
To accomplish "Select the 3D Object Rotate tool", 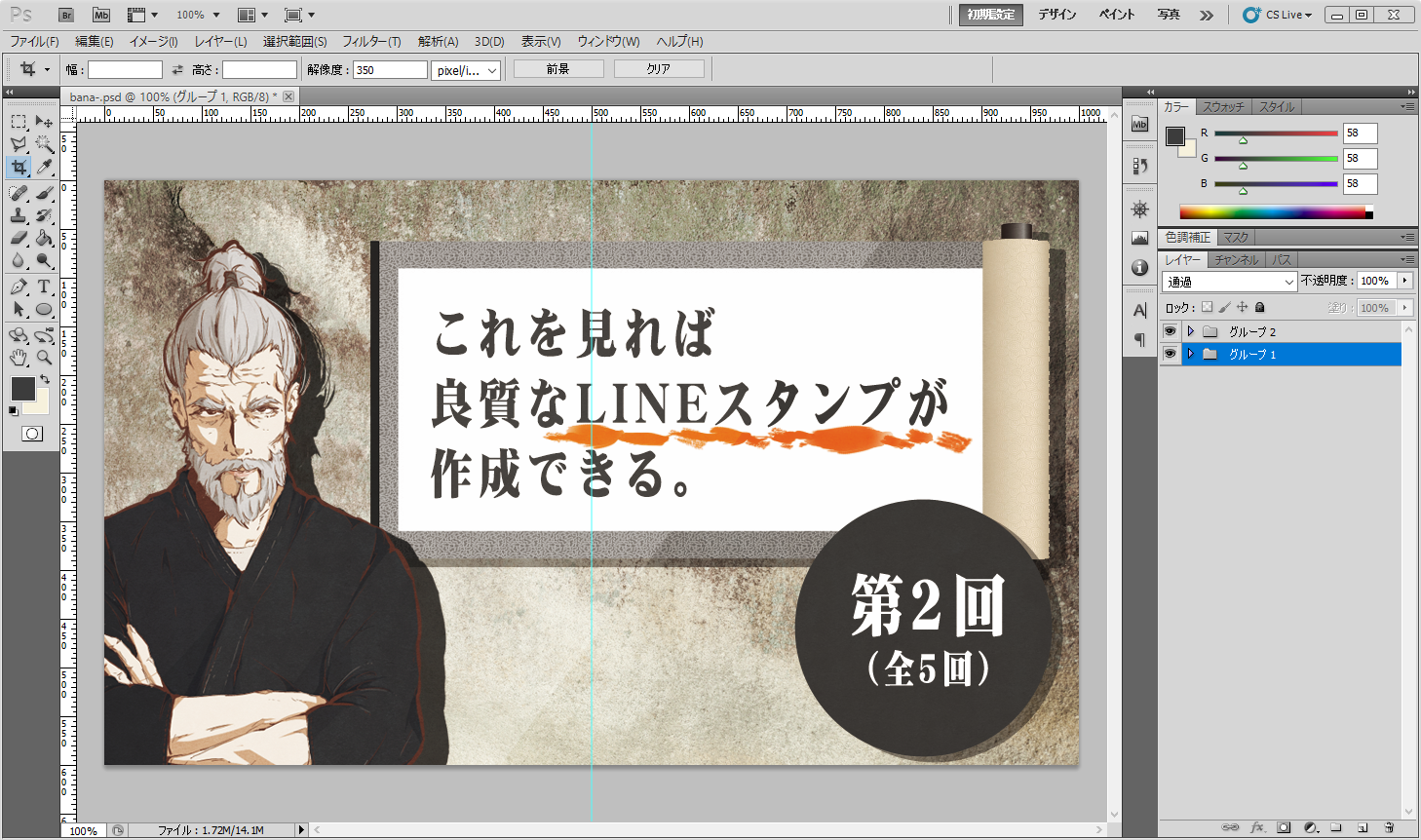I will [19, 335].
